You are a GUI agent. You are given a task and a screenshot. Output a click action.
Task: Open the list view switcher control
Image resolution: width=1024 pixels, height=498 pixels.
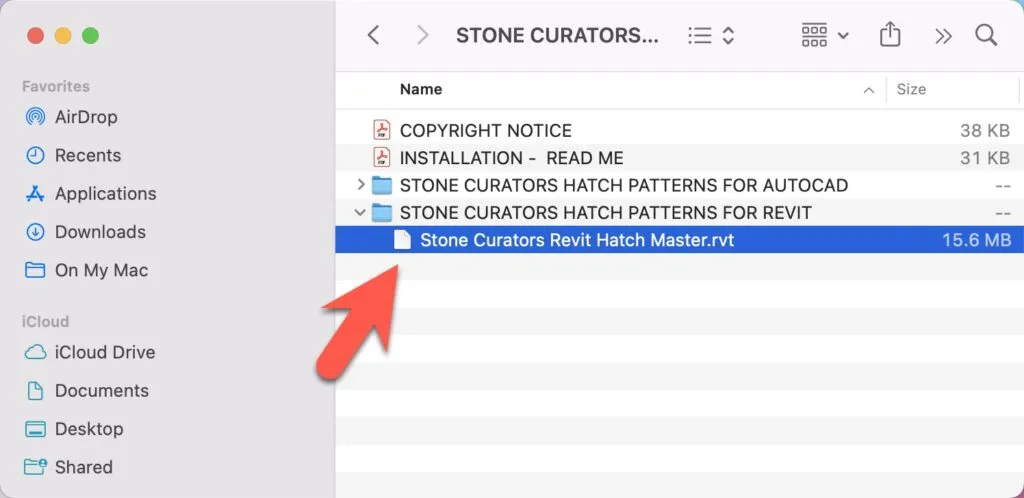(711, 35)
